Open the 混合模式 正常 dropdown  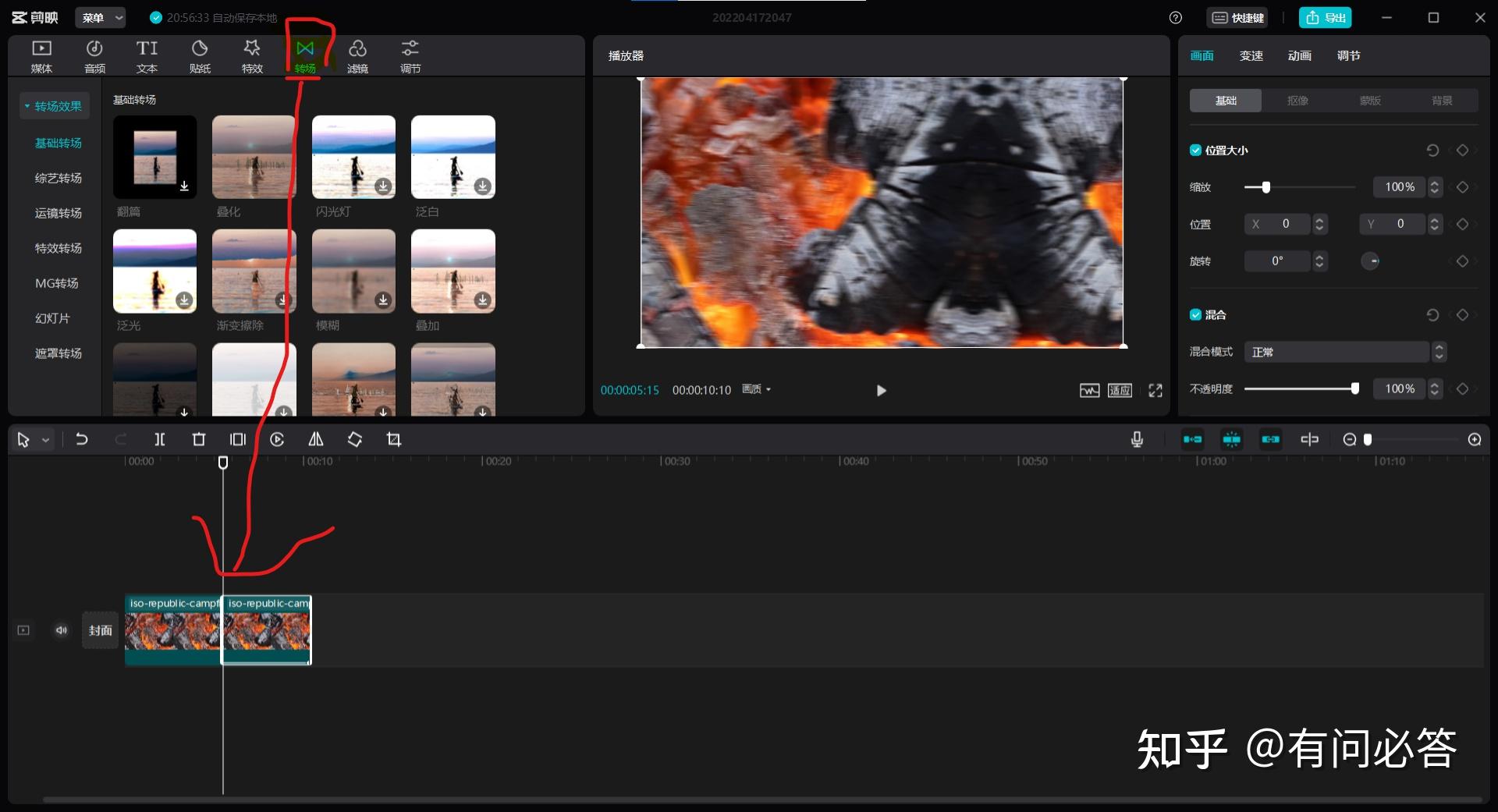(x=1345, y=352)
